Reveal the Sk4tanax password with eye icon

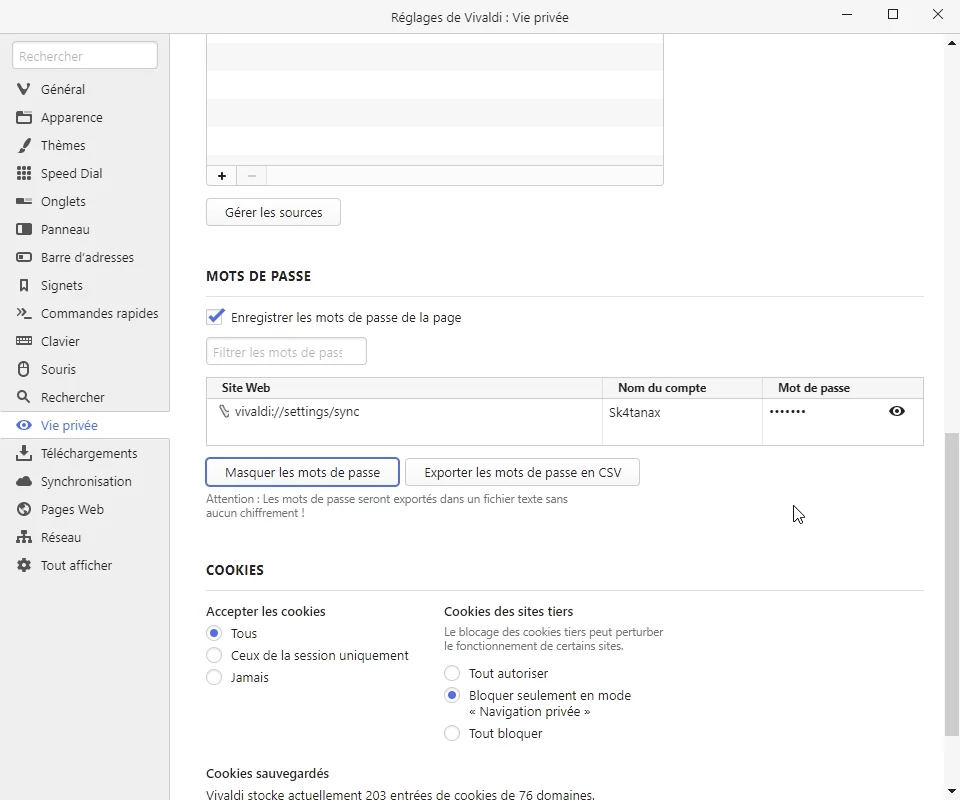point(896,411)
